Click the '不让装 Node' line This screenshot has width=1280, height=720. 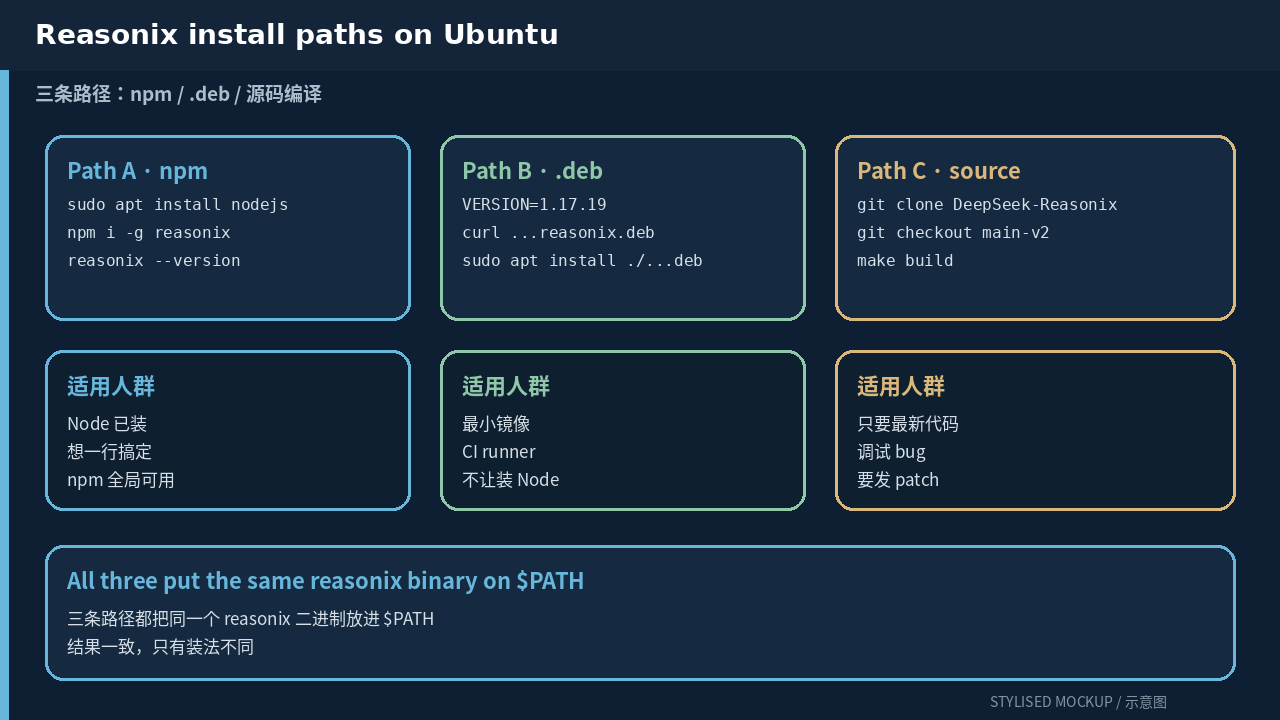(511, 480)
